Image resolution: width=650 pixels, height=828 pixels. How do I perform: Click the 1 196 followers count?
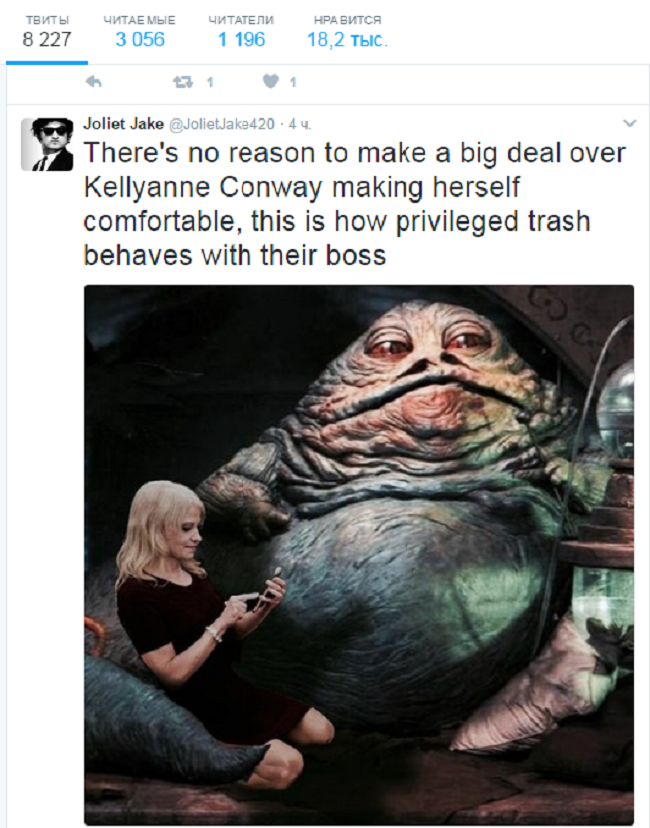click(241, 40)
